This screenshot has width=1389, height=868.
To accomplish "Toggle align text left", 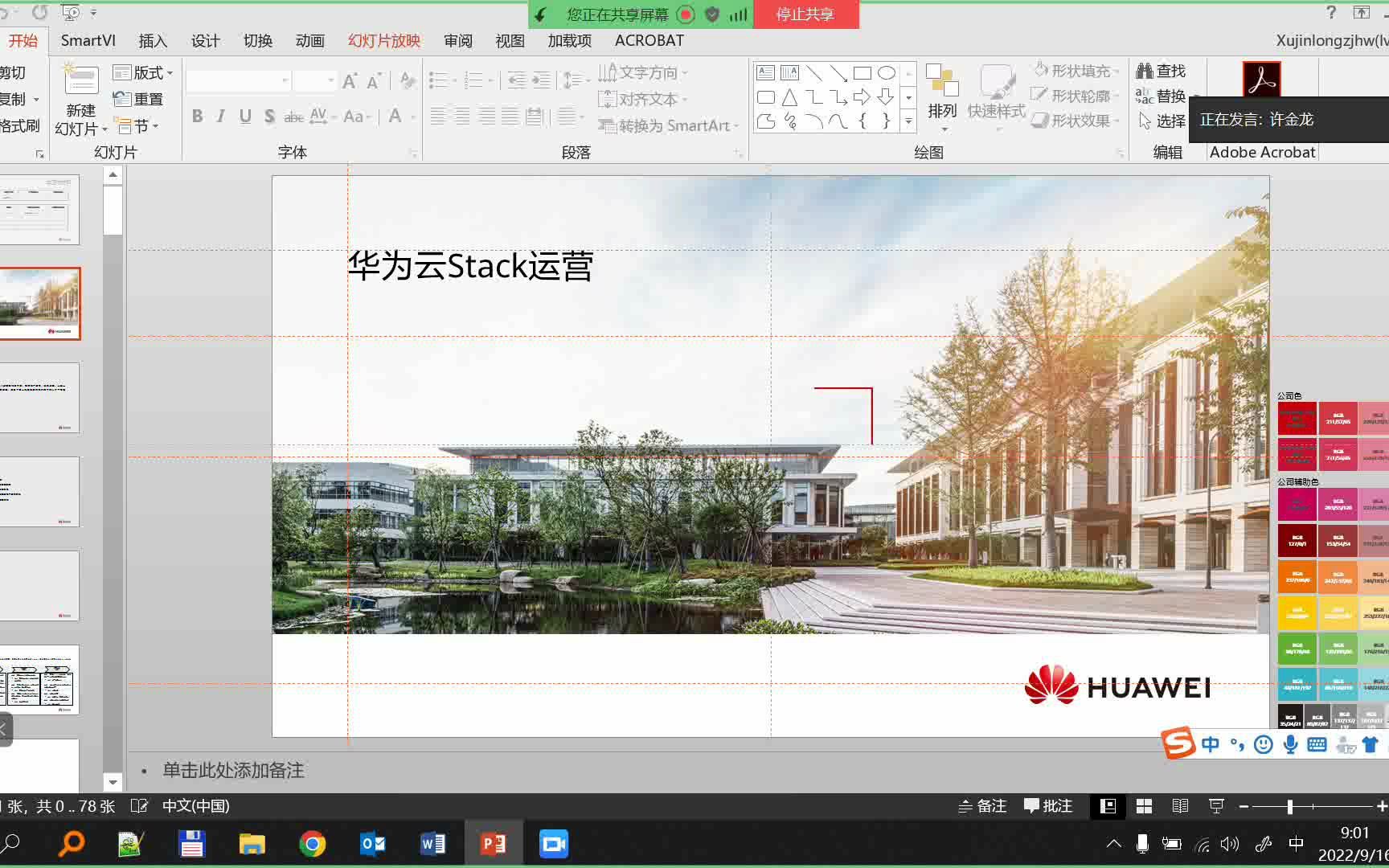I will click(x=438, y=117).
